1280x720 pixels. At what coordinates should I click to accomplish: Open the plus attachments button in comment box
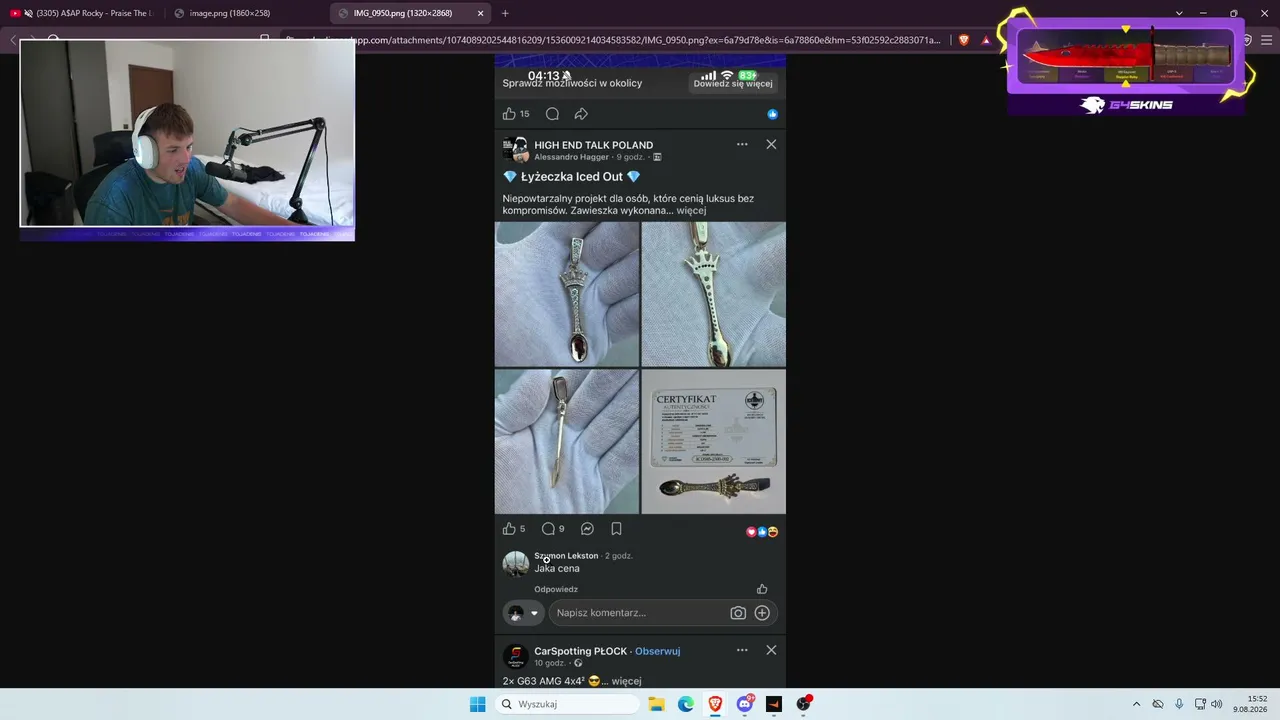[x=762, y=613]
